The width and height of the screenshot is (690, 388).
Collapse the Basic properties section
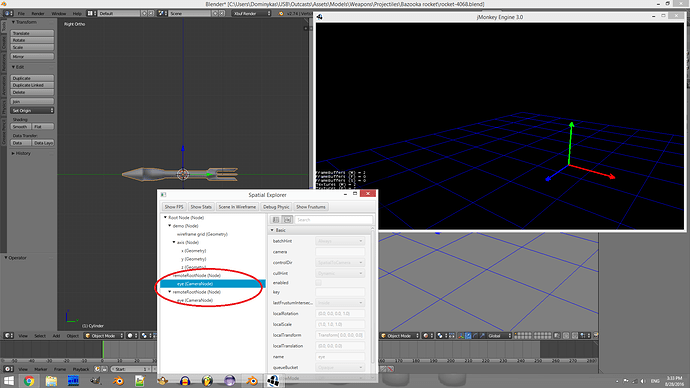(x=272, y=230)
